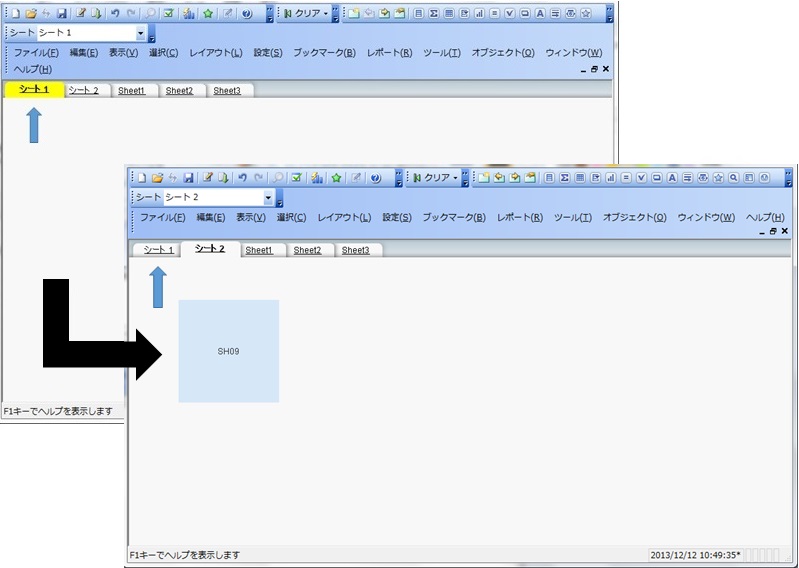This screenshot has width=799, height=568.
Task: Select yellow シート 1 tab in back window
Action: [x=34, y=90]
